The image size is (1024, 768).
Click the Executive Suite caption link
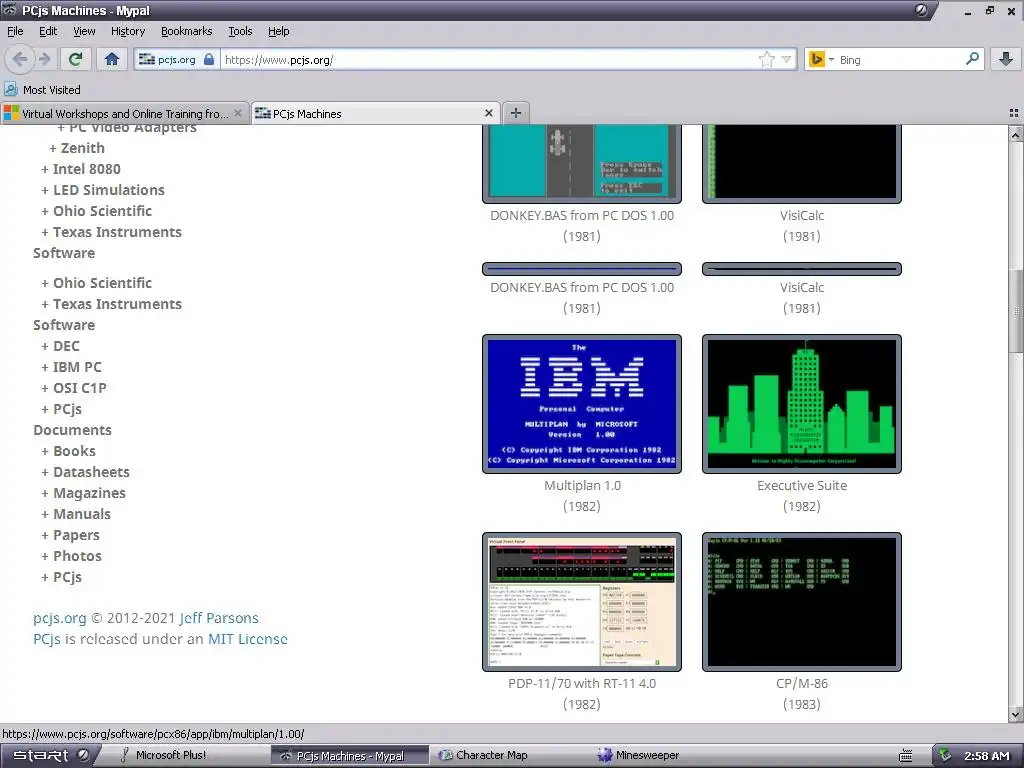point(802,485)
